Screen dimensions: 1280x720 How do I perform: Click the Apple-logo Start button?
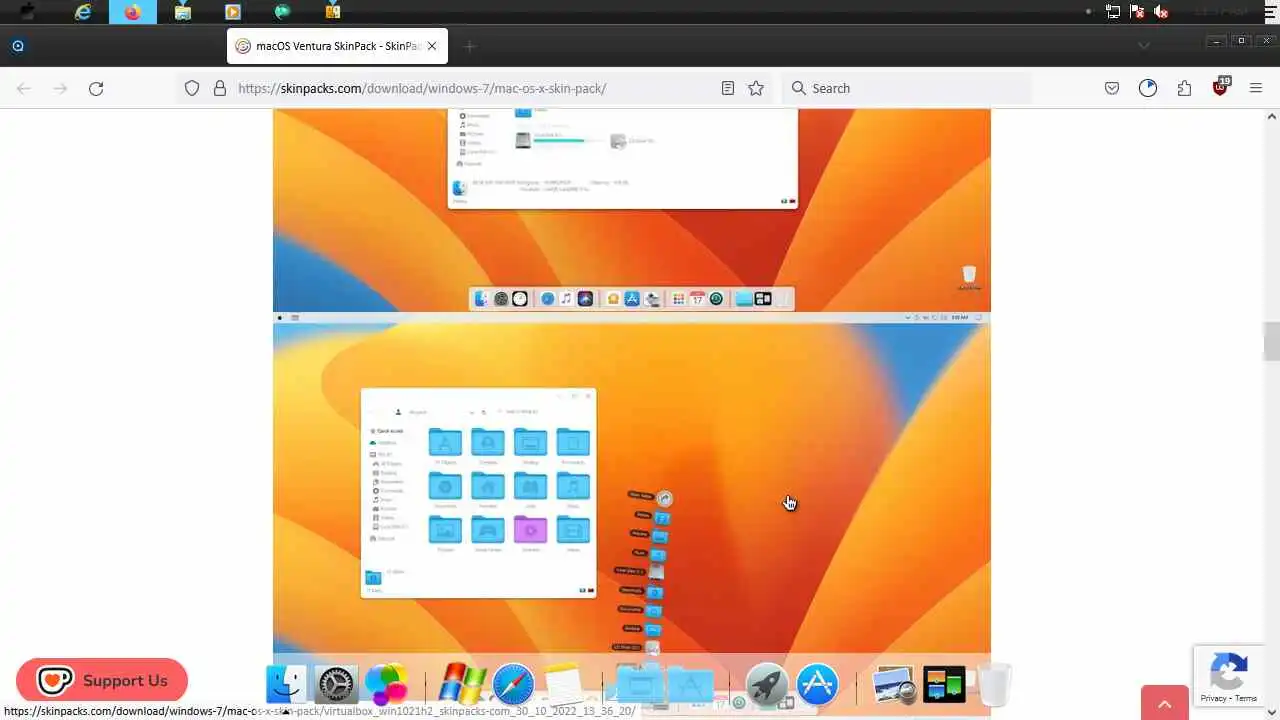coord(27,12)
